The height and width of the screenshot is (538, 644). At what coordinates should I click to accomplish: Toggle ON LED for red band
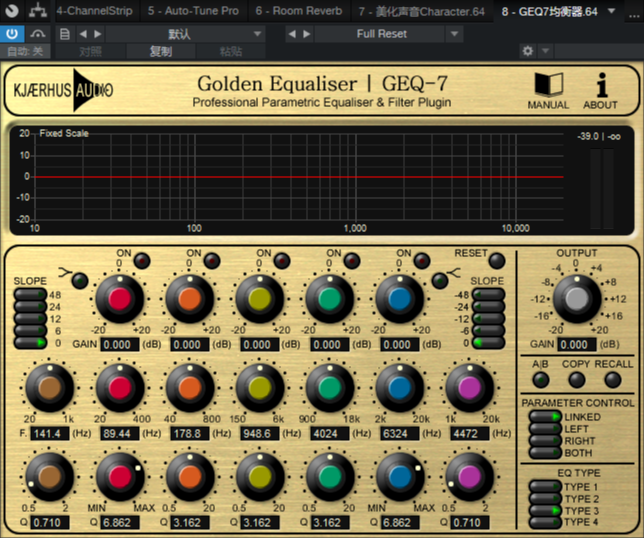(142, 260)
